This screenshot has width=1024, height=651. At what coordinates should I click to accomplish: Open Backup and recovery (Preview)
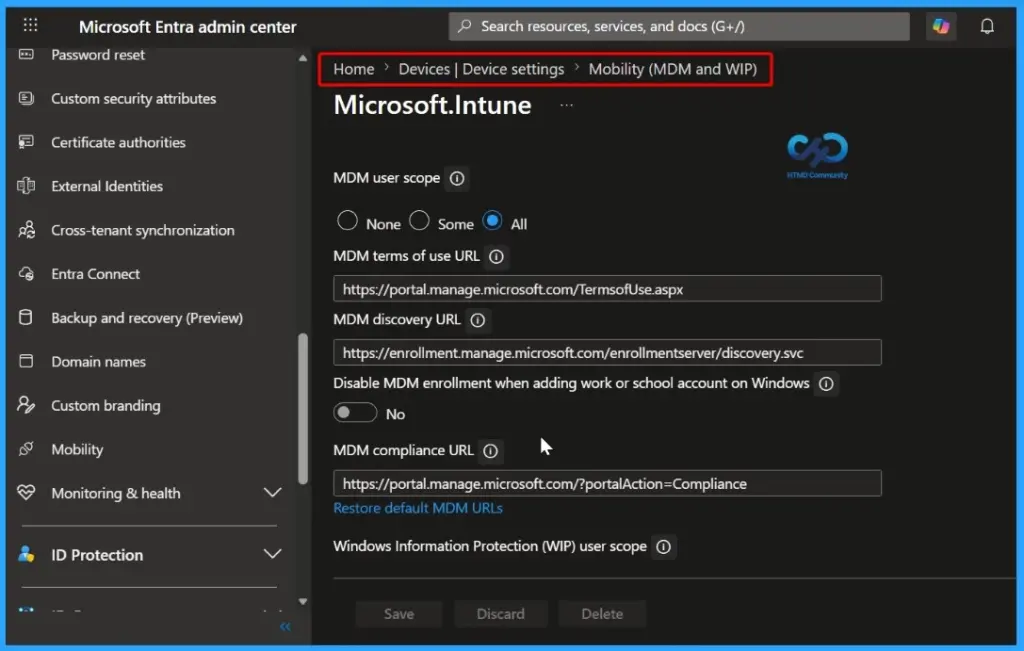pos(147,318)
